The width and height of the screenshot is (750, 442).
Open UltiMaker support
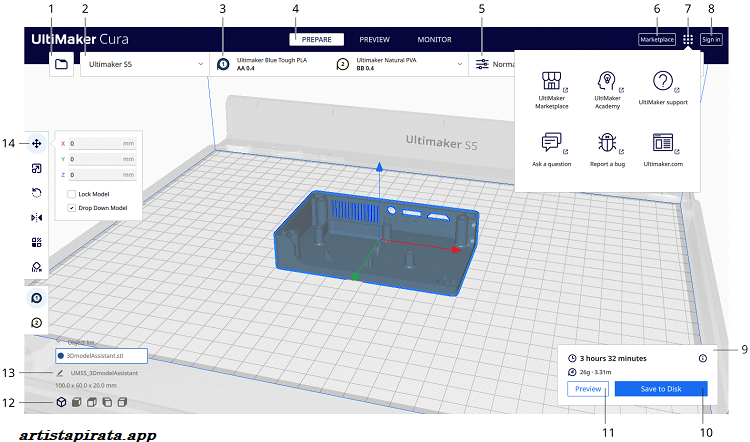(663, 88)
